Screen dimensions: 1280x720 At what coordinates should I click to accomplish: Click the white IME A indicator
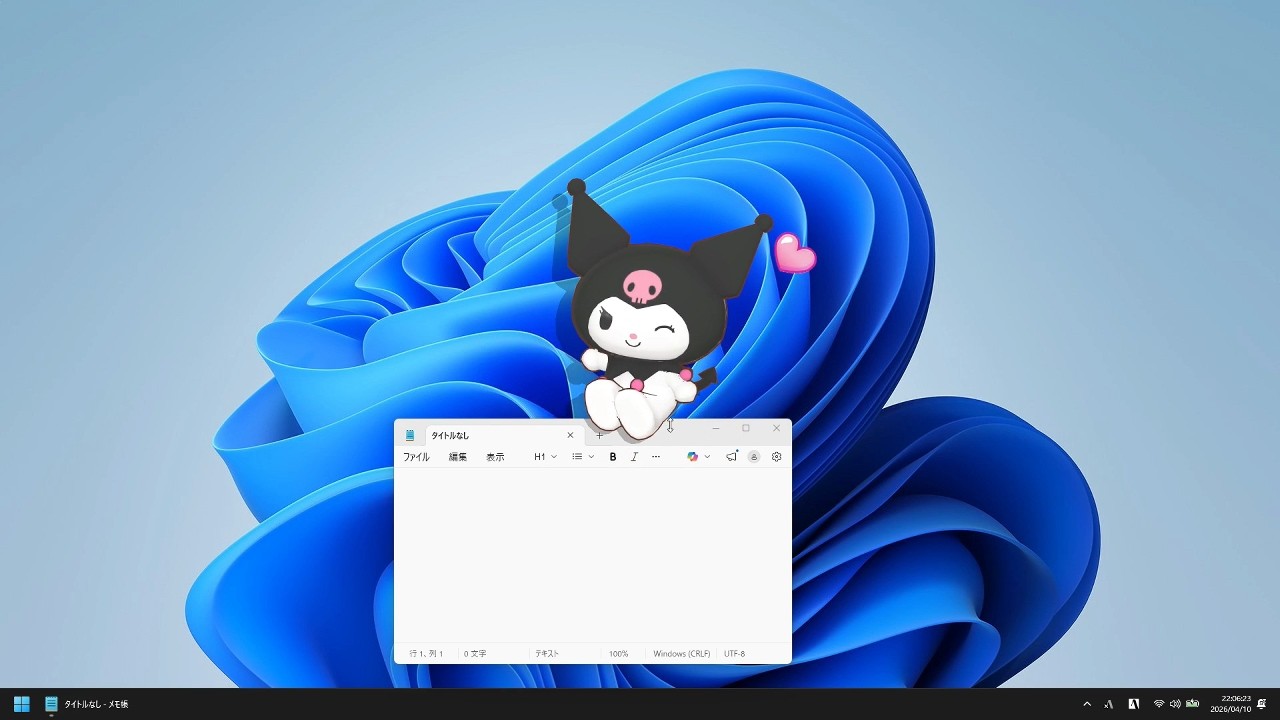click(x=1134, y=704)
